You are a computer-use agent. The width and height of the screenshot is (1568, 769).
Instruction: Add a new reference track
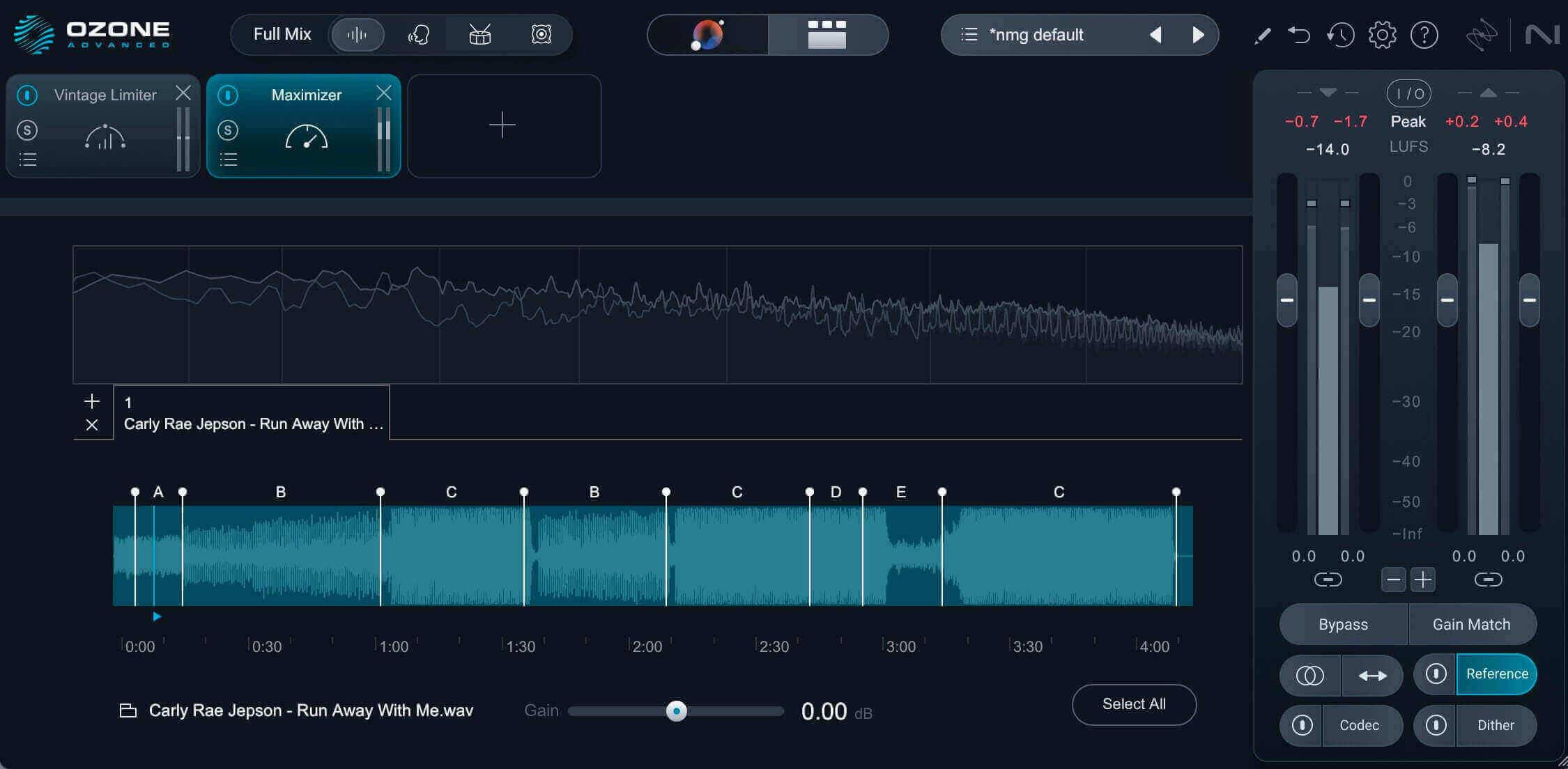(92, 401)
